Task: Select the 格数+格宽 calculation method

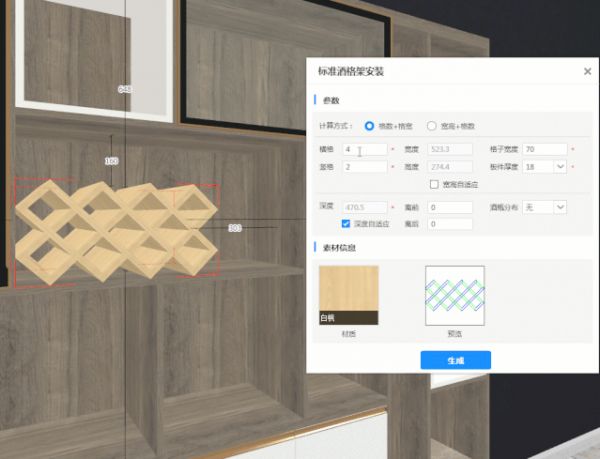Action: pyautogui.click(x=370, y=126)
